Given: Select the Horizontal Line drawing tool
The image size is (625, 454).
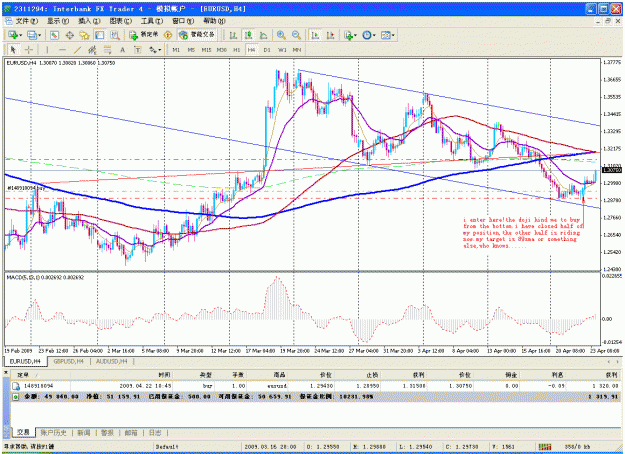Looking at the screenshot, I should click(62, 50).
